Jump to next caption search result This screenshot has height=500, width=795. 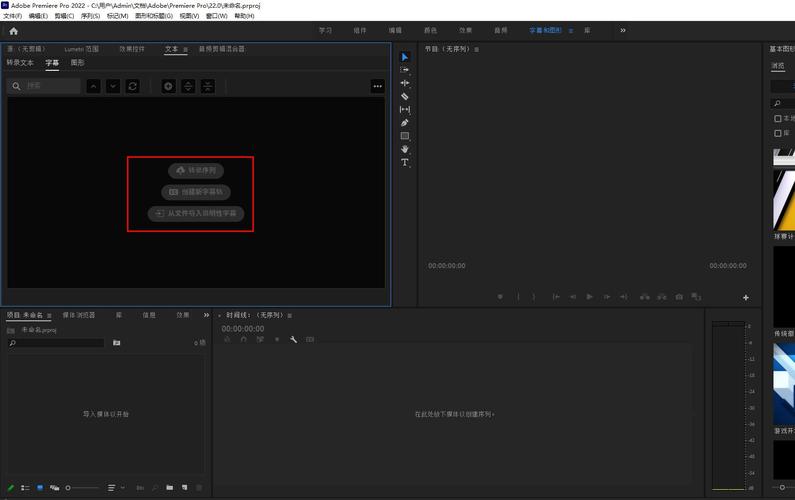point(113,86)
